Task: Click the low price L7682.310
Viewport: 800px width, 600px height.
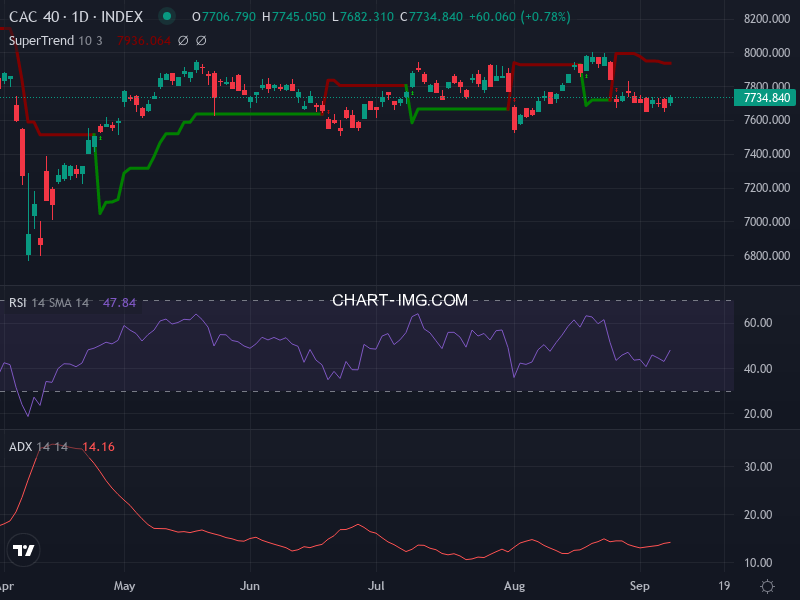Action: point(363,17)
